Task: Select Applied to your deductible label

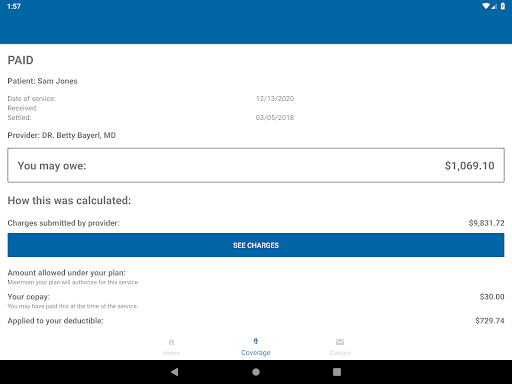Action: (55, 321)
